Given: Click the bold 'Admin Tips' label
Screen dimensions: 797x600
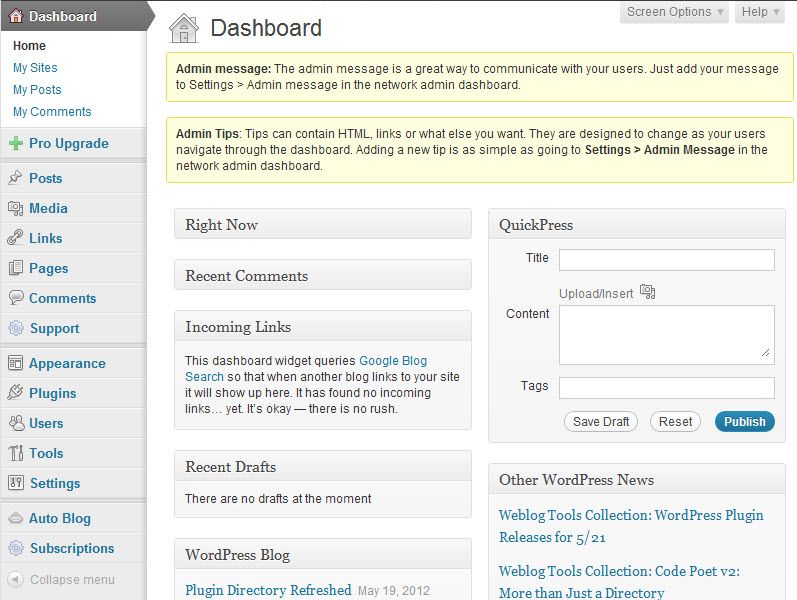Looking at the screenshot, I should 207,134.
